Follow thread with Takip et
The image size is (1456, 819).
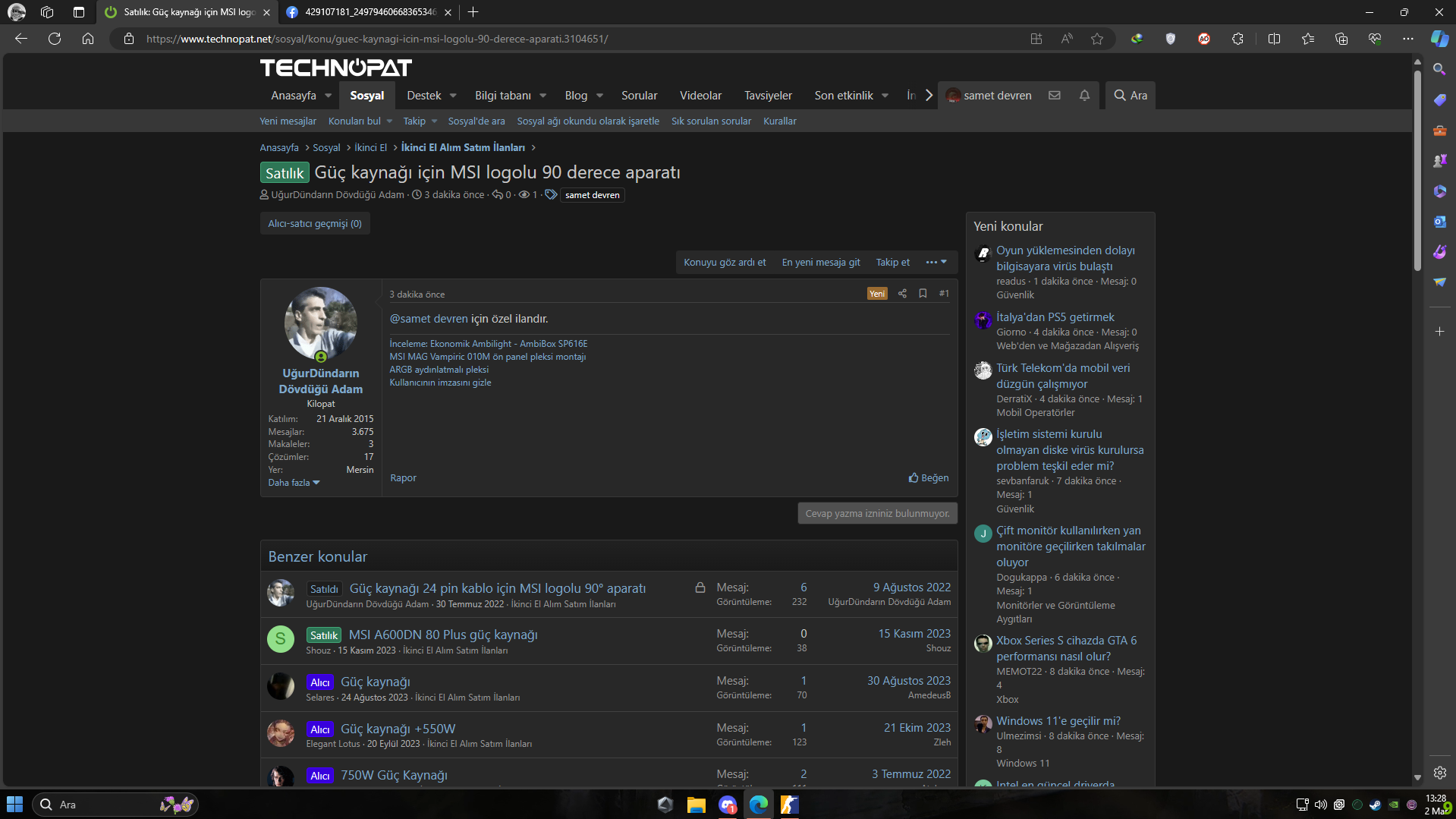point(892,263)
